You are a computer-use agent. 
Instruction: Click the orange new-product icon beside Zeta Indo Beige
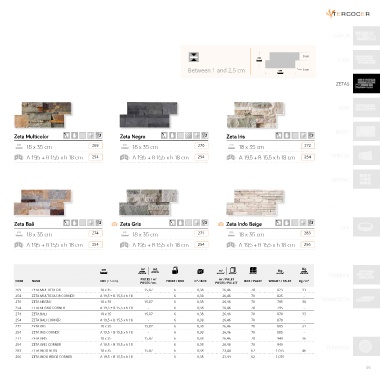click(x=220, y=224)
